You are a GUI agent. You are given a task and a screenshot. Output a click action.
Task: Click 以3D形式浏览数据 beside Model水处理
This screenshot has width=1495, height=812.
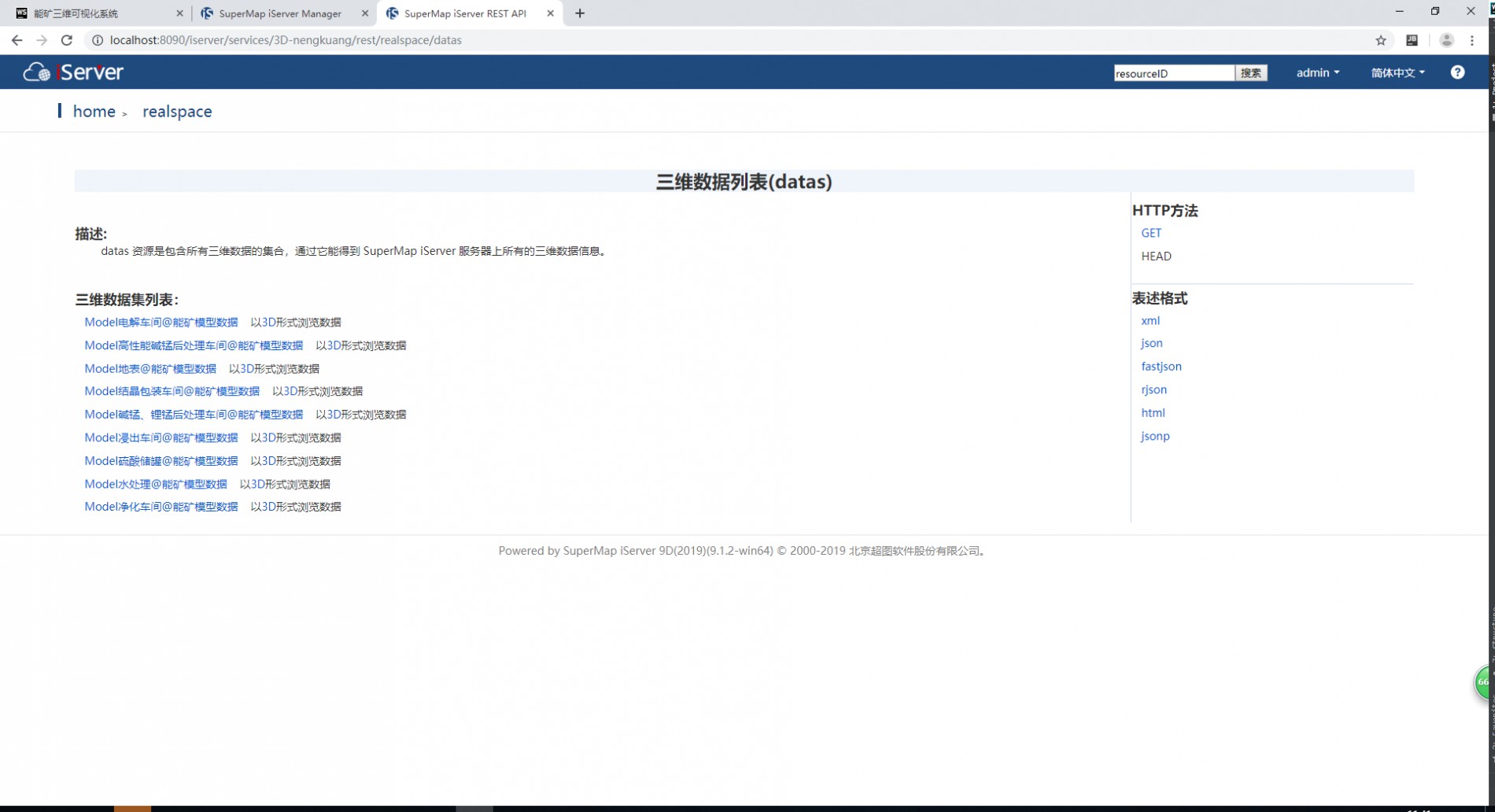[285, 484]
